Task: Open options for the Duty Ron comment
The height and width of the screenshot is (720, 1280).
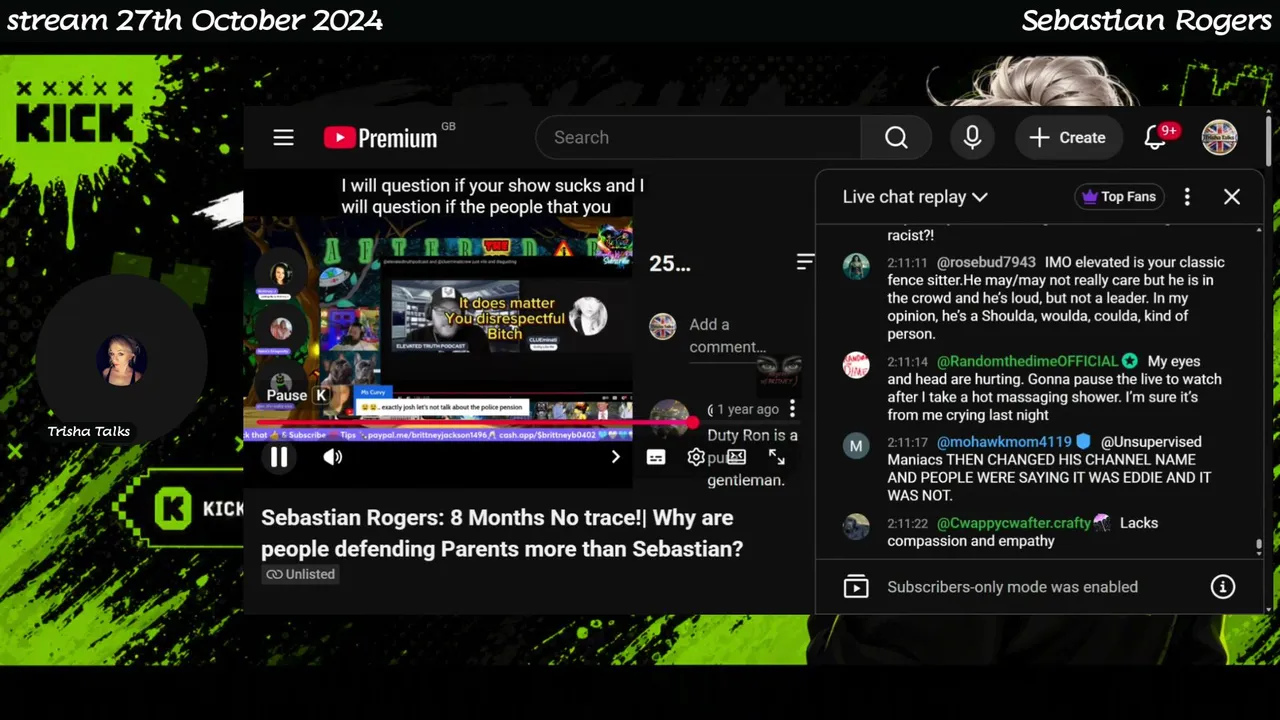Action: [x=792, y=409]
